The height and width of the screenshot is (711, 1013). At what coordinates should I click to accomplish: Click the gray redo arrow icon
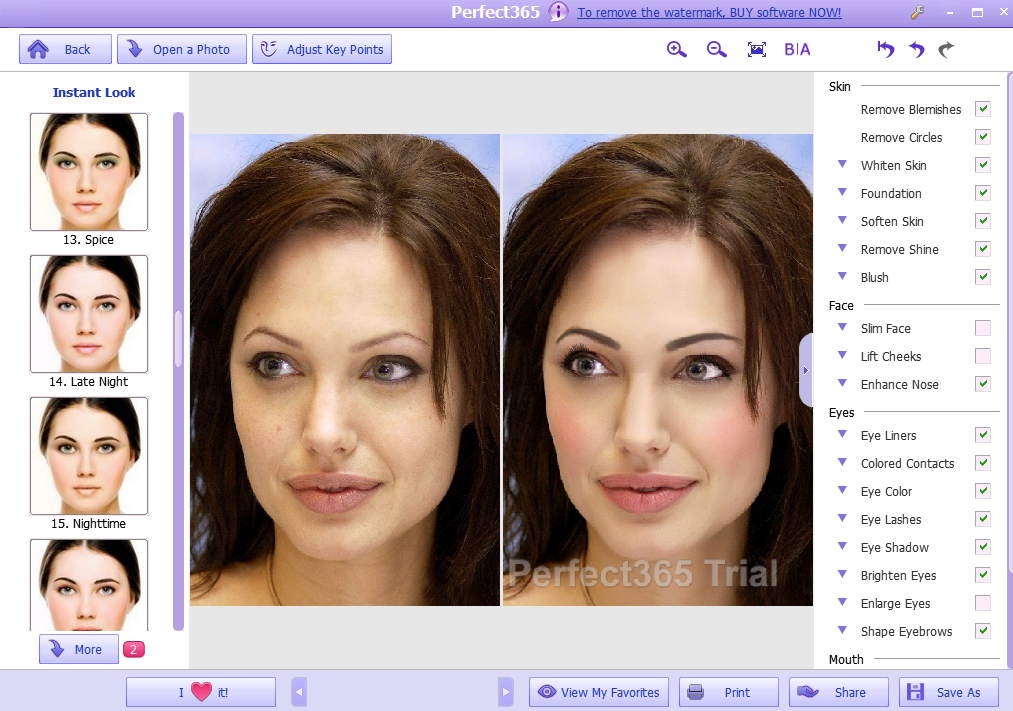pyautogui.click(x=946, y=50)
